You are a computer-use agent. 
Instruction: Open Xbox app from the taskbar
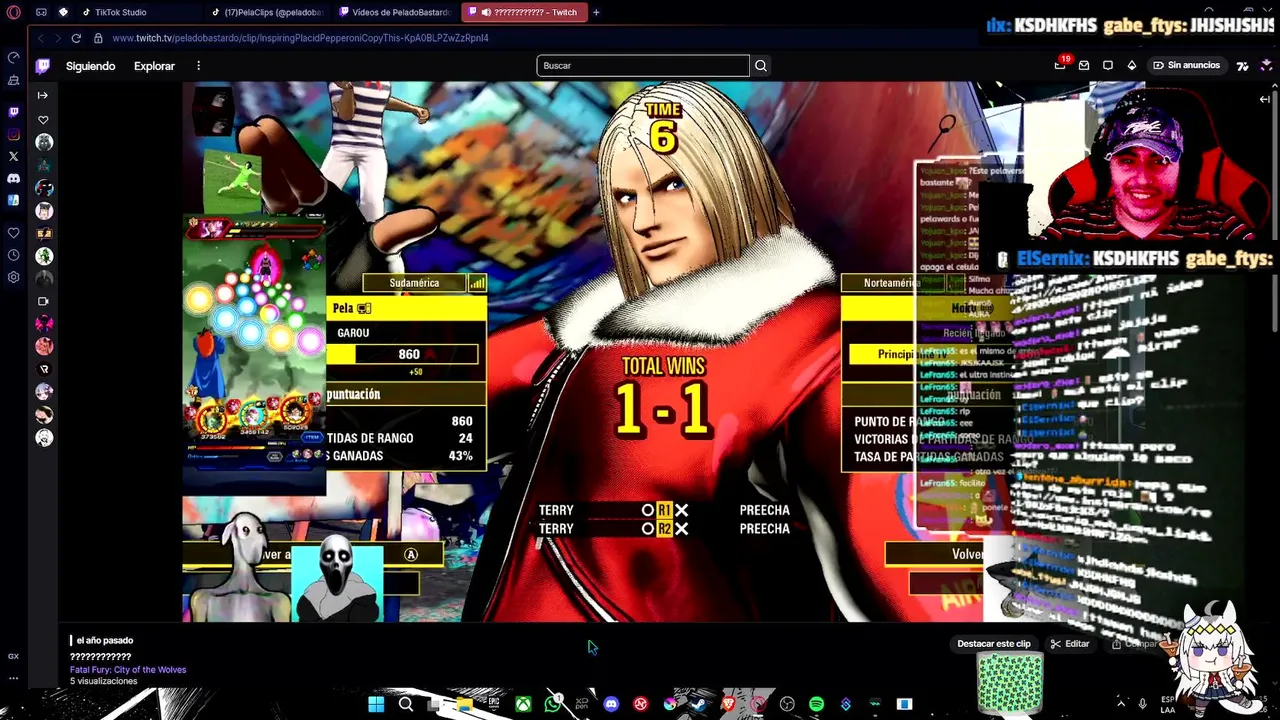[523, 704]
